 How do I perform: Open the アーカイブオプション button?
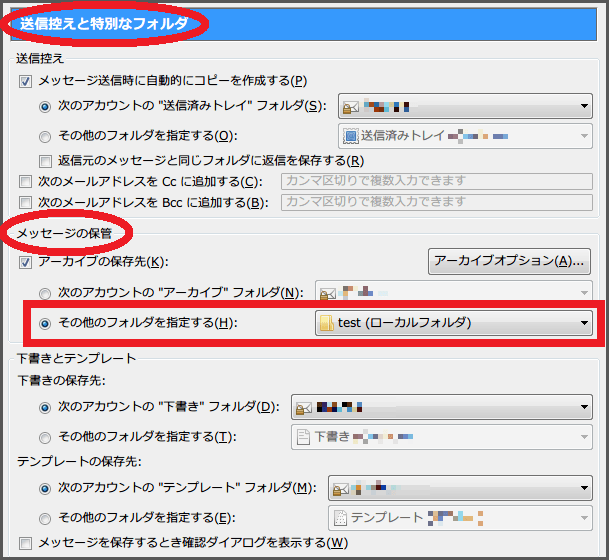point(508,262)
